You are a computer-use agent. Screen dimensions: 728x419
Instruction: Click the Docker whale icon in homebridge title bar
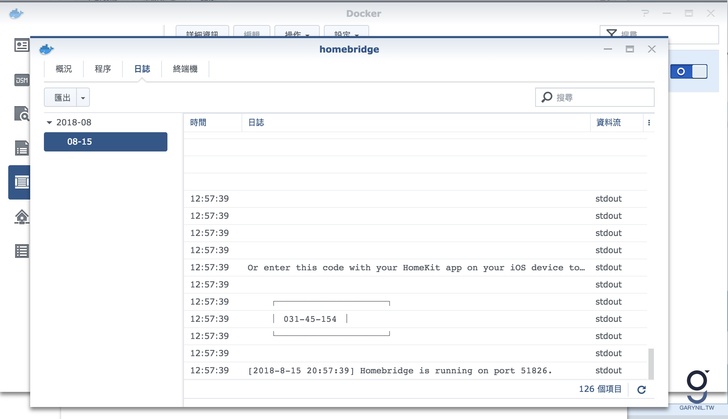pyautogui.click(x=46, y=49)
